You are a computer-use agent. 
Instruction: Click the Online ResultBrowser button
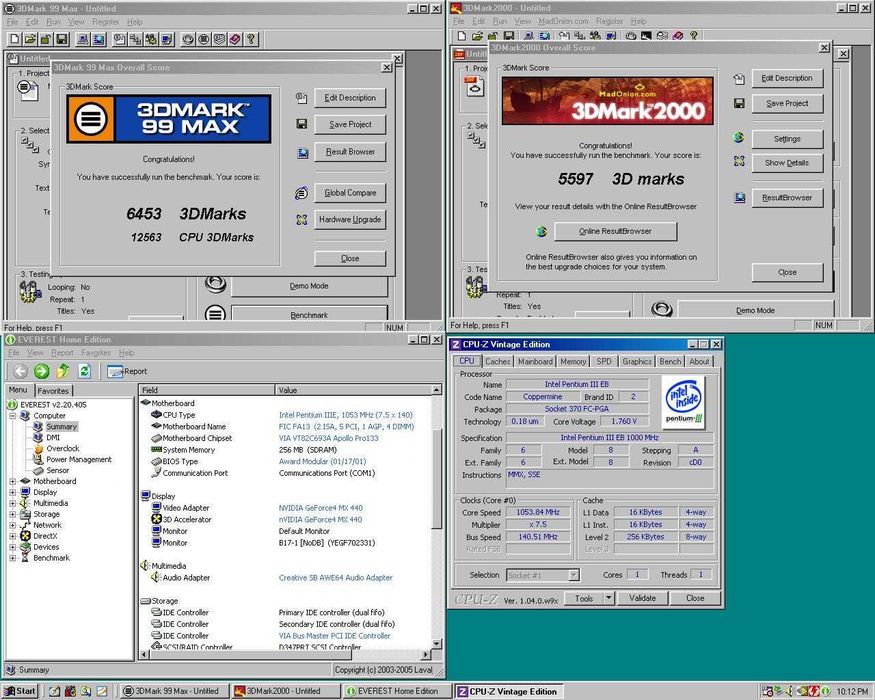coord(616,231)
